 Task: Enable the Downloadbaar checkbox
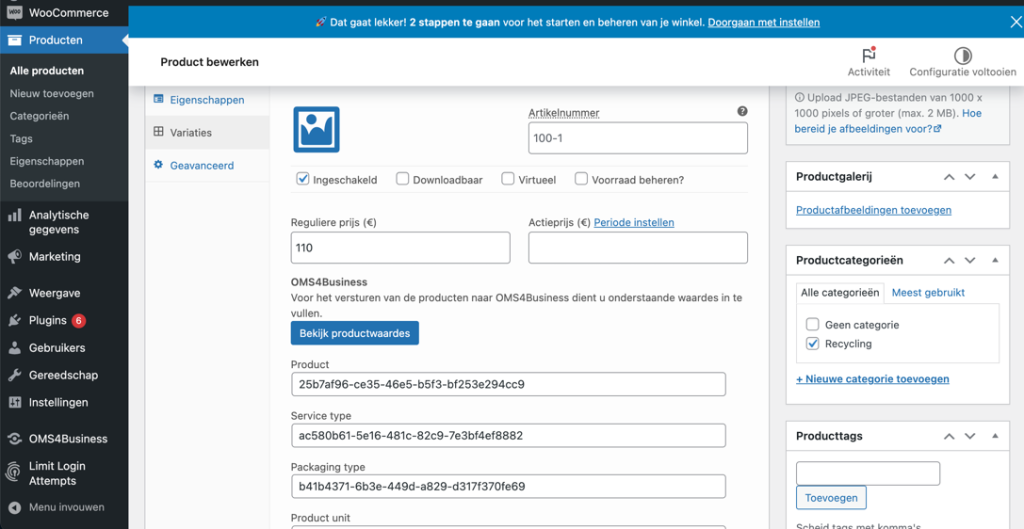point(402,179)
